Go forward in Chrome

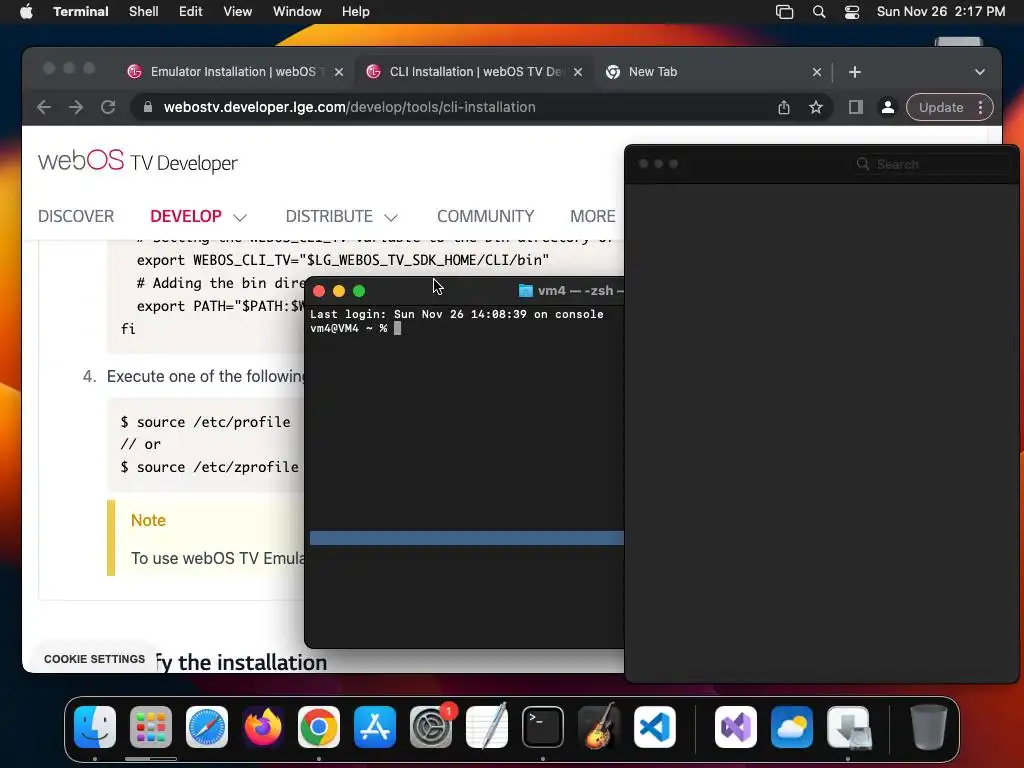(x=76, y=107)
